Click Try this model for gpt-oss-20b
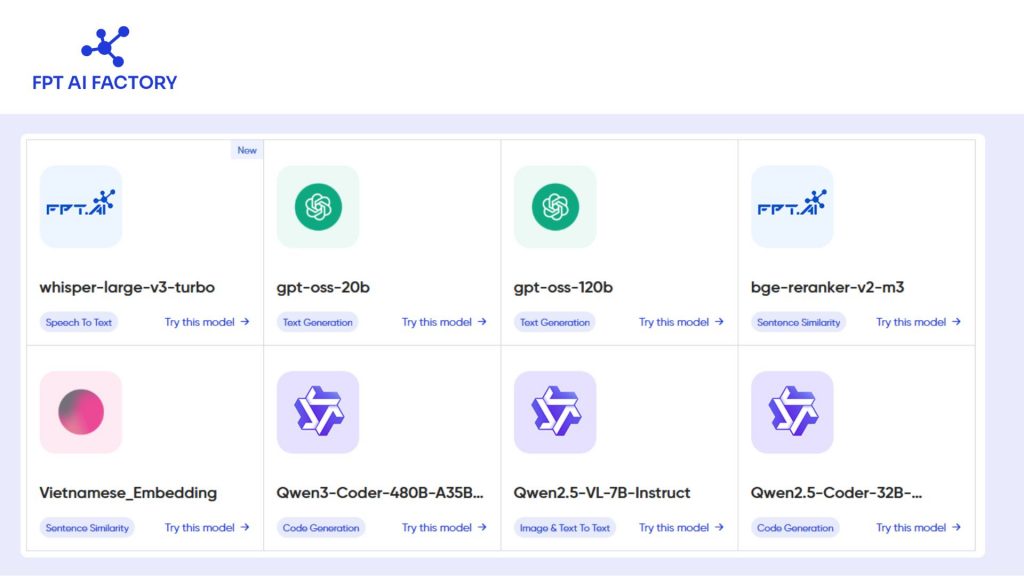Image resolution: width=1024 pixels, height=576 pixels. (444, 322)
